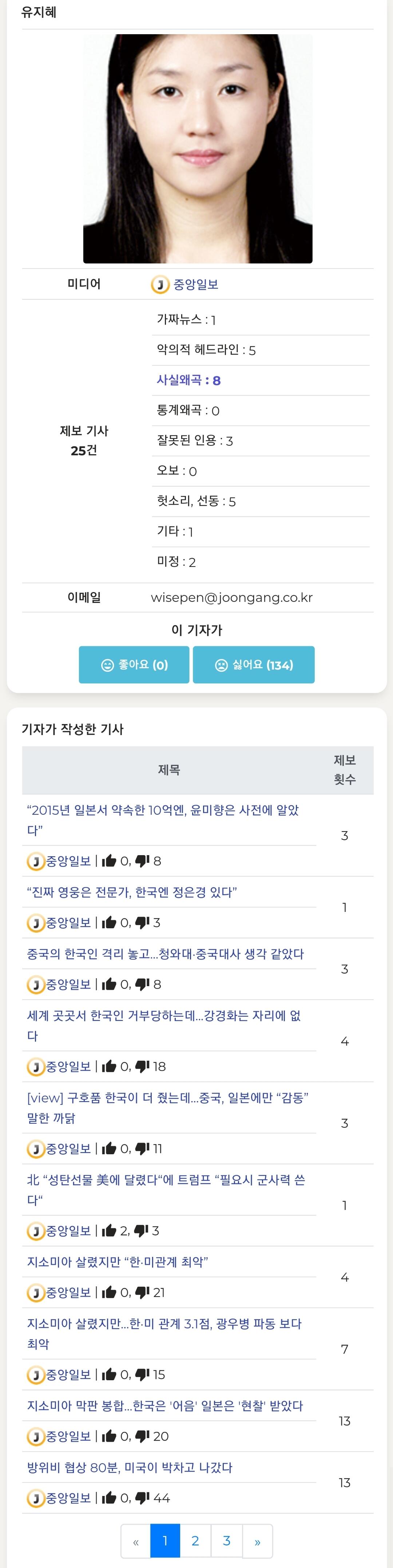Viewport: 393px width, 1568px height.
Task: Open the 중앙일보 media link
Action: (x=196, y=284)
